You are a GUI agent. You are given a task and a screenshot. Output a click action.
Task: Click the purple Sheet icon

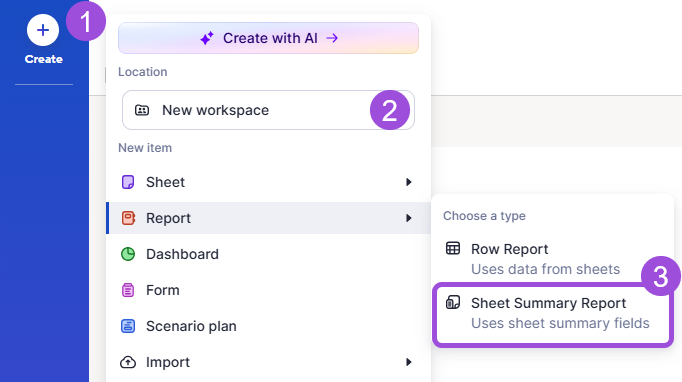click(x=128, y=182)
